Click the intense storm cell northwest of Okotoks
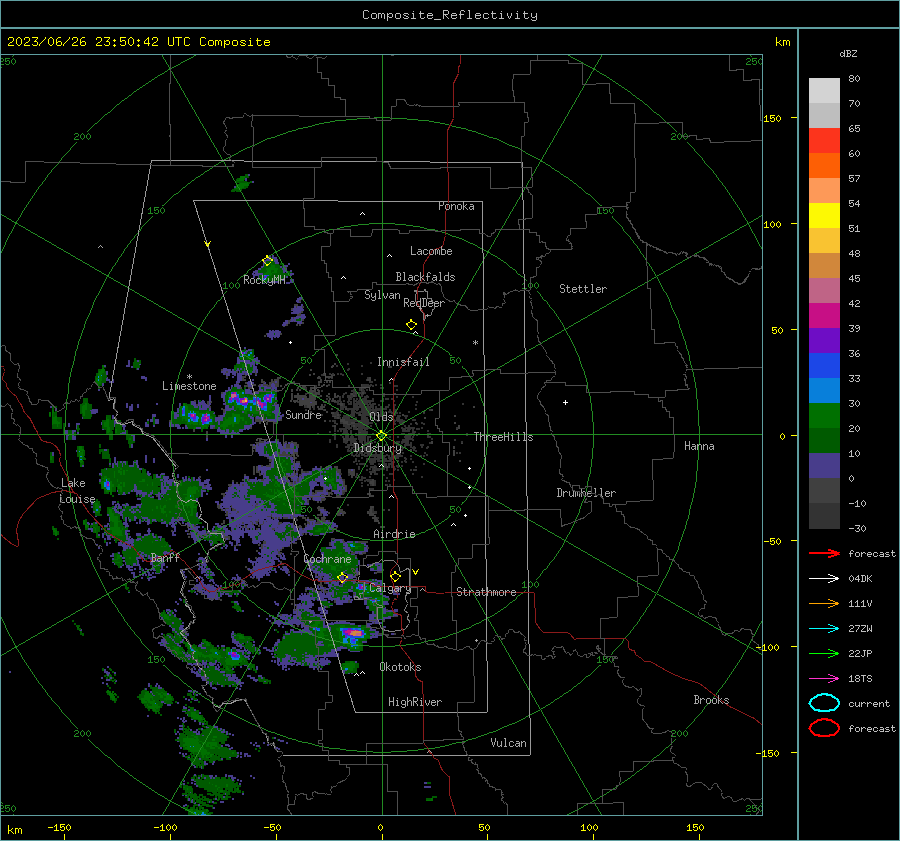The width and height of the screenshot is (900, 841). coord(352,634)
